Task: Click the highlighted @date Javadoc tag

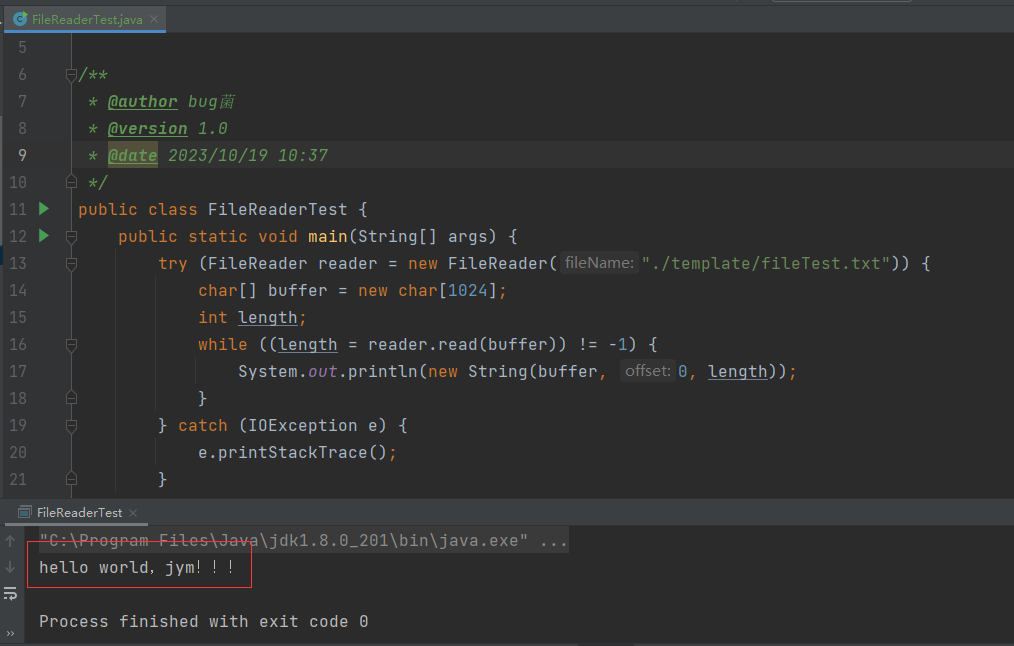Action: pos(133,156)
